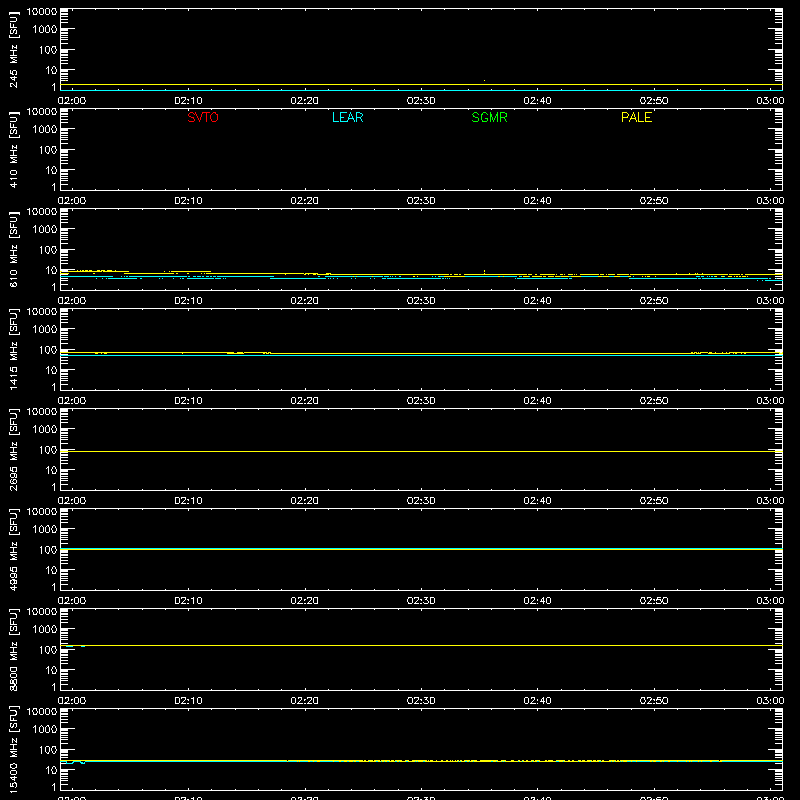This screenshot has height=800, width=800.
Task: Click the green SGMR legend label
Action: [x=489, y=117]
